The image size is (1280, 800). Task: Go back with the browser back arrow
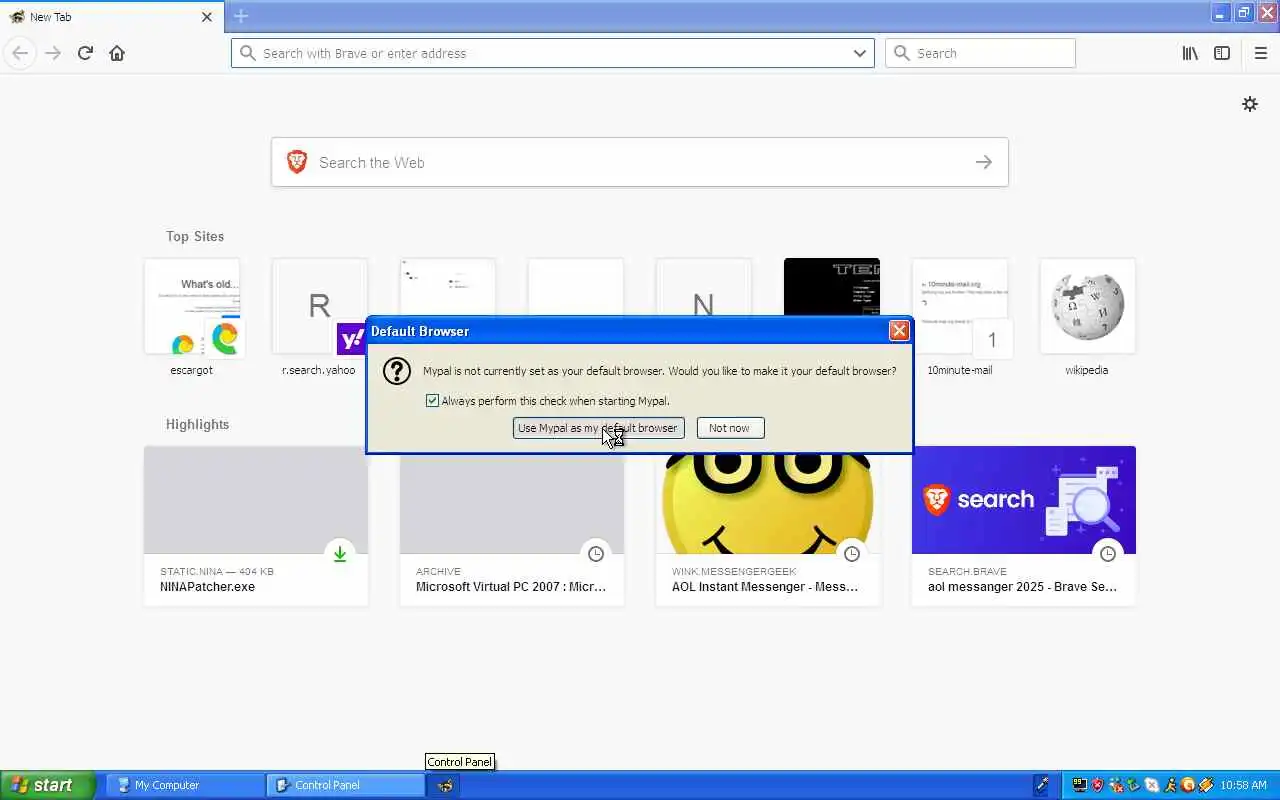(x=19, y=53)
